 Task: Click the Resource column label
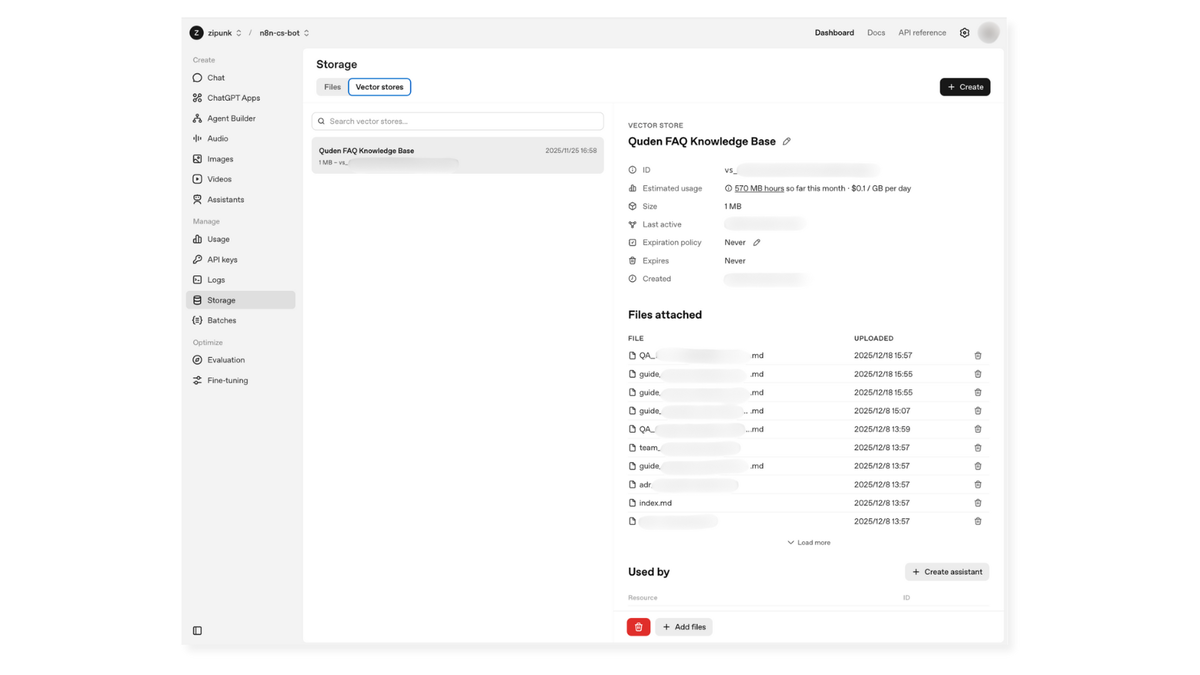pyautogui.click(x=643, y=598)
